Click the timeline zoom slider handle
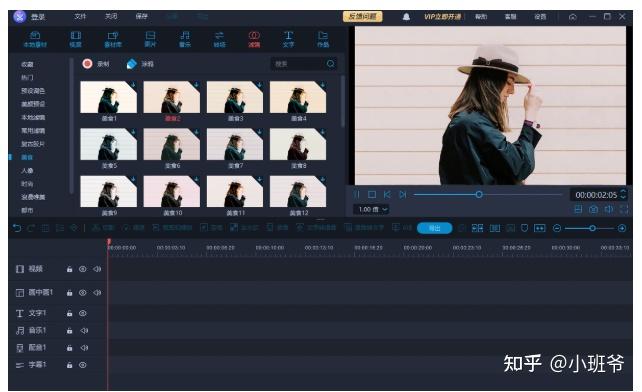Viewport: 642px width, 392px height. click(592, 228)
